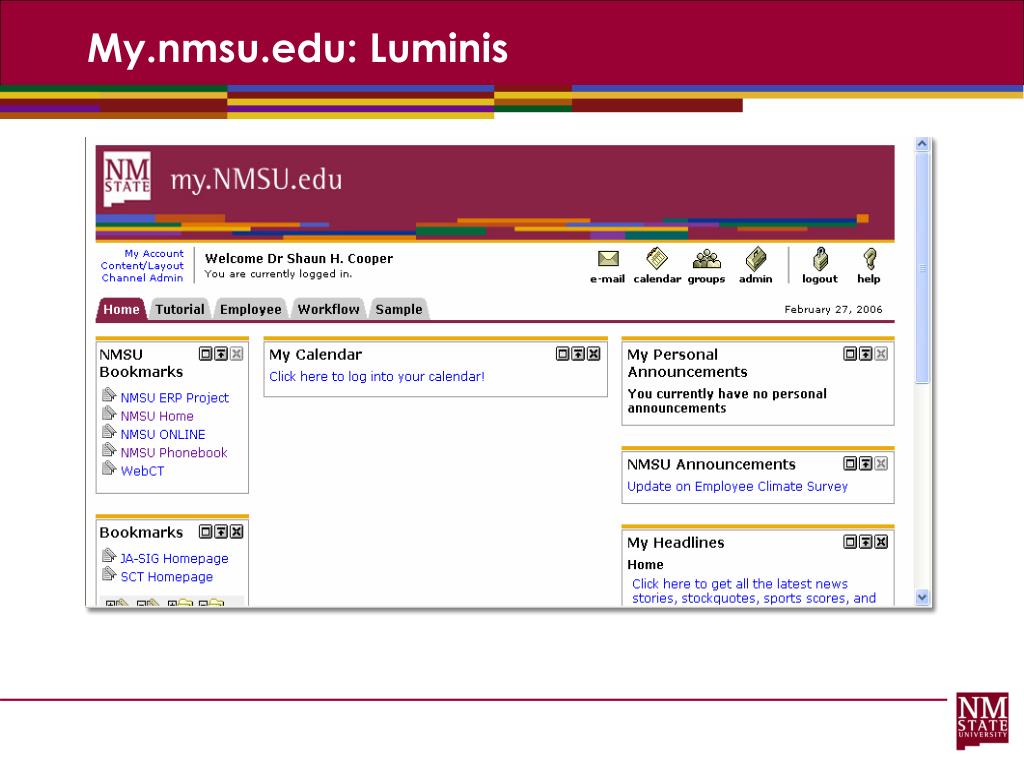The image size is (1024, 768).
Task: Open Content/Layout link
Action: coord(142,266)
